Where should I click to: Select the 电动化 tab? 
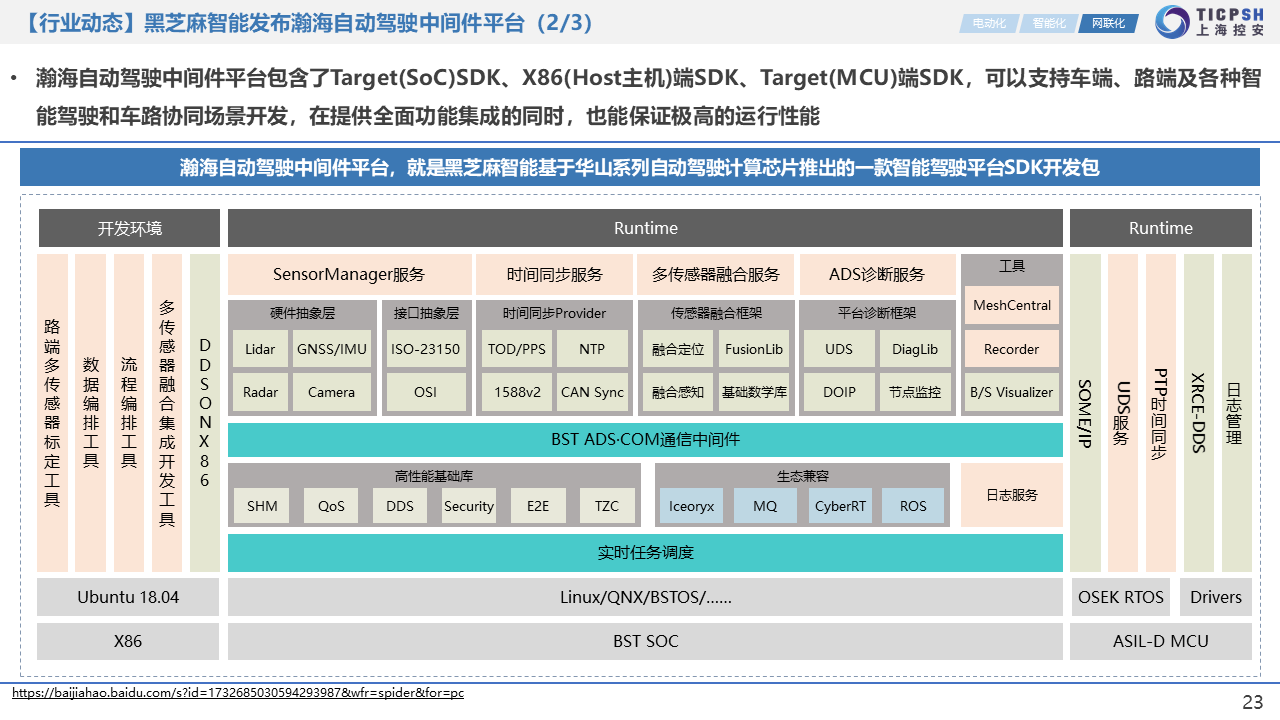pos(988,23)
